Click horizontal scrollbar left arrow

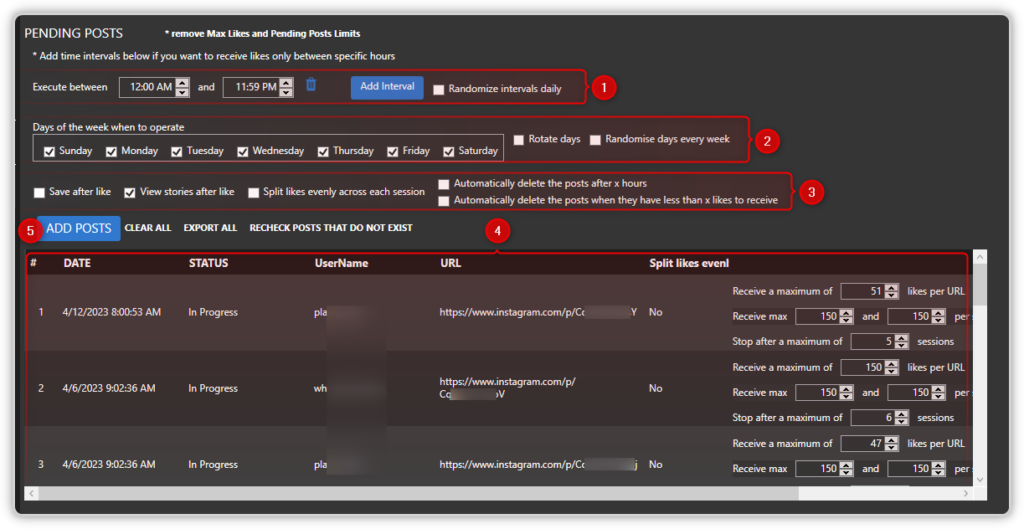point(31,494)
